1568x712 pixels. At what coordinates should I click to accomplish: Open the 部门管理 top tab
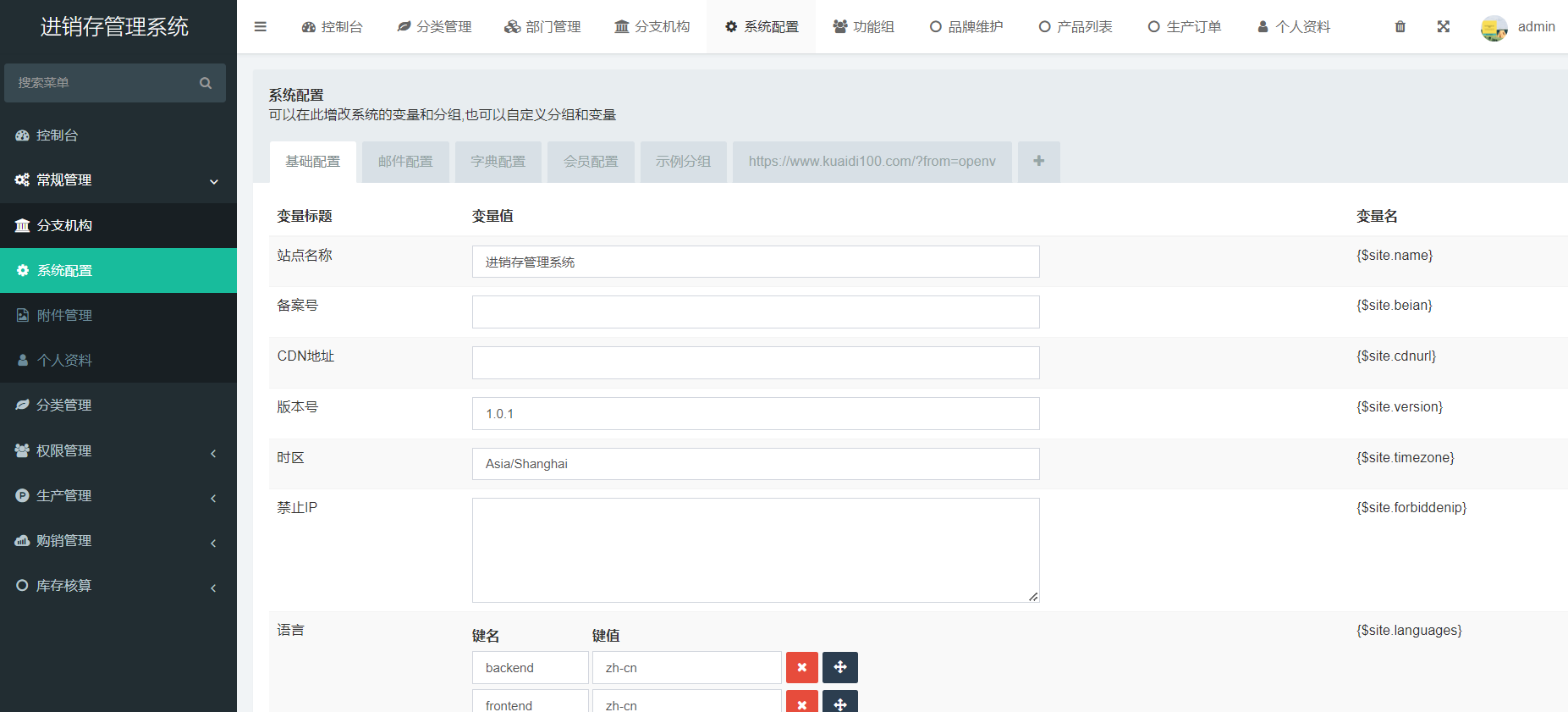click(542, 27)
